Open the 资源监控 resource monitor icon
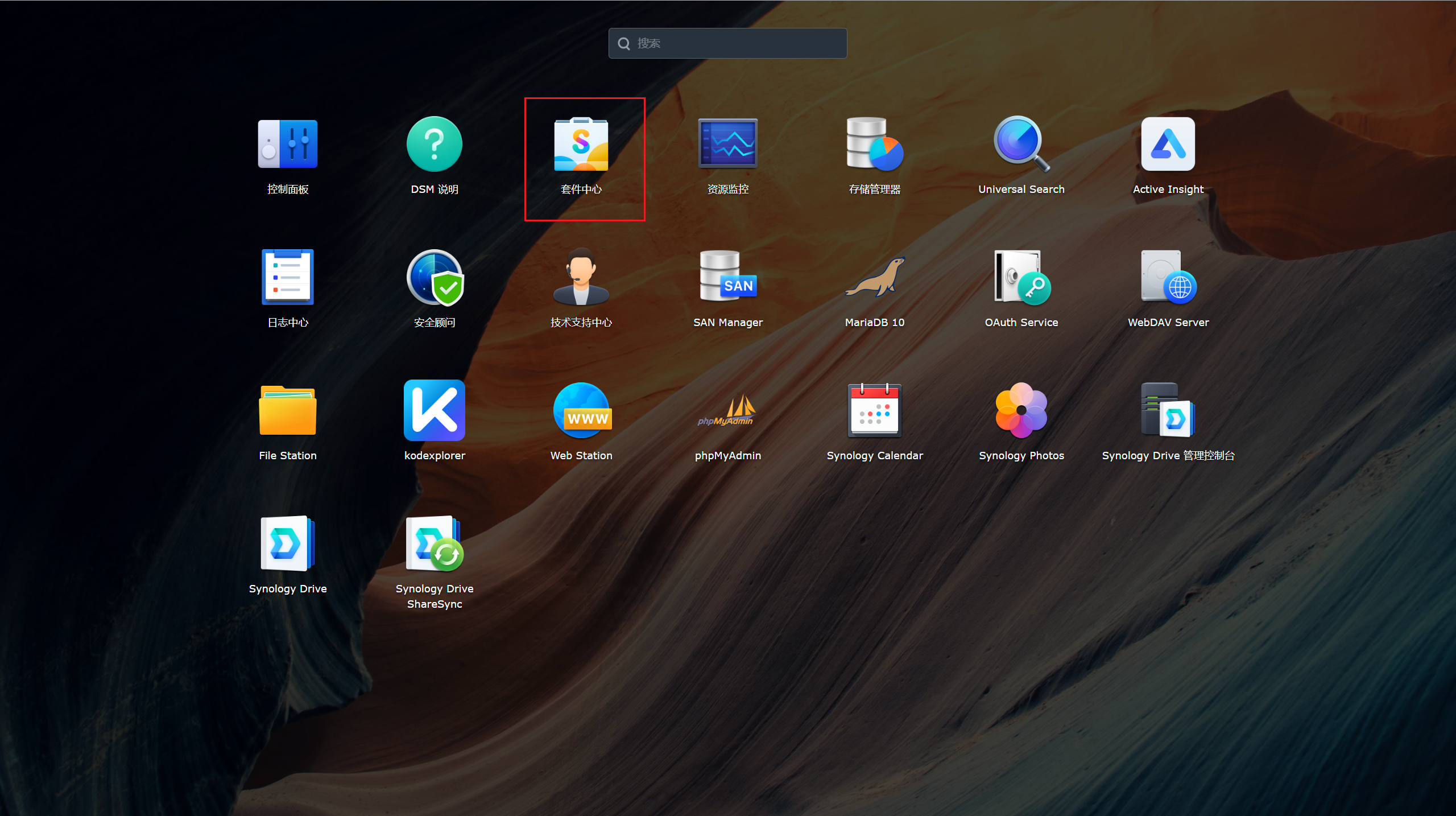The width and height of the screenshot is (1456, 816). tap(728, 143)
